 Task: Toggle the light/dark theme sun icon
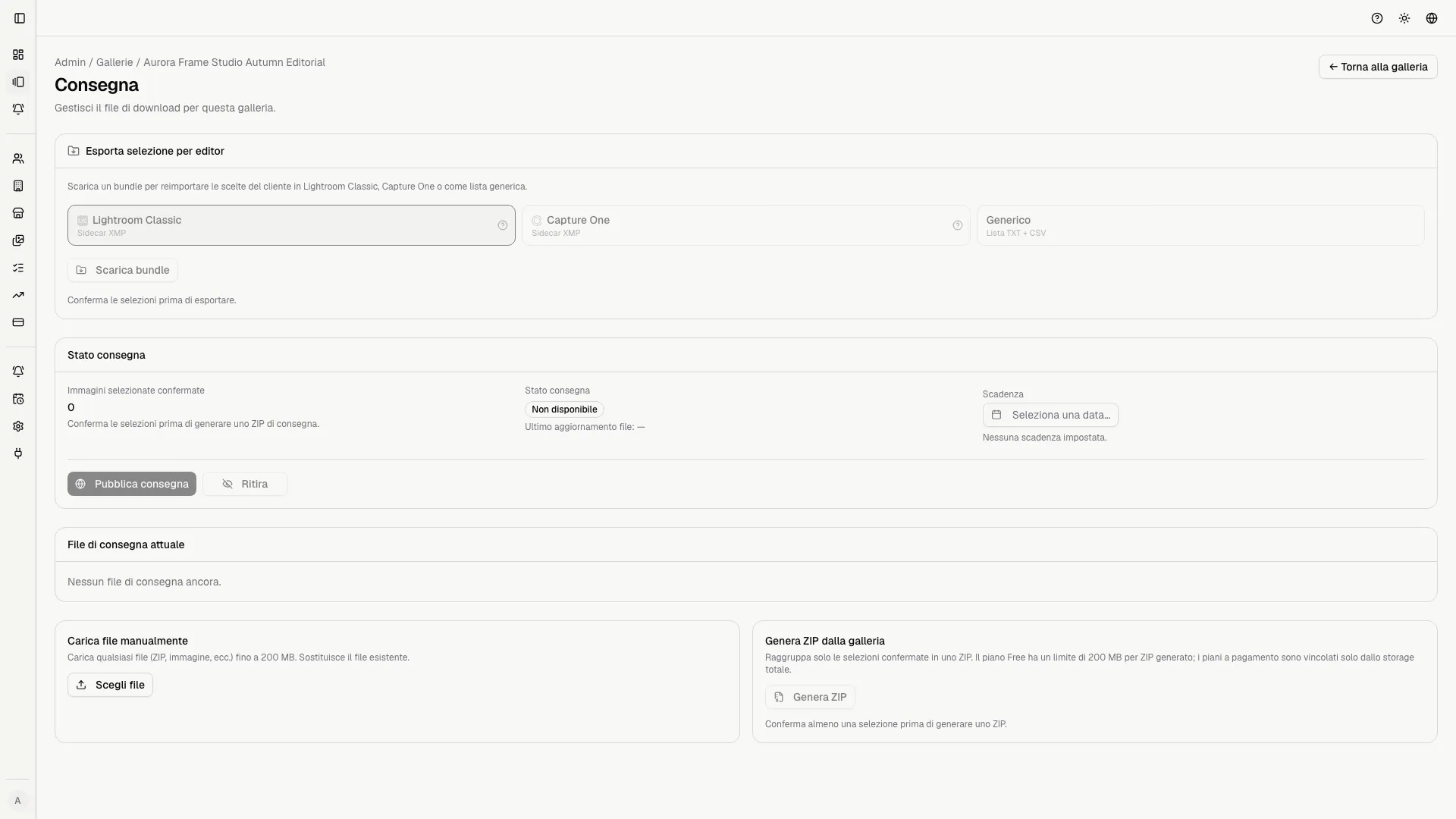click(1404, 18)
